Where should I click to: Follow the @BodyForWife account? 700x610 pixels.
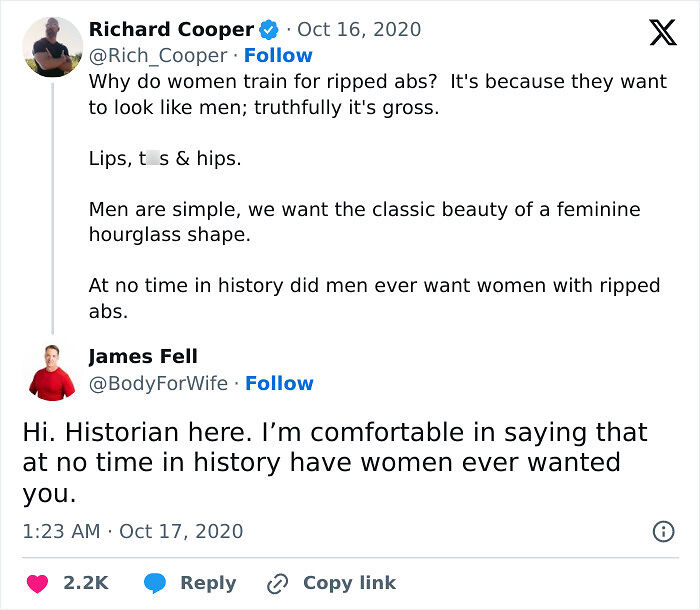point(279,383)
